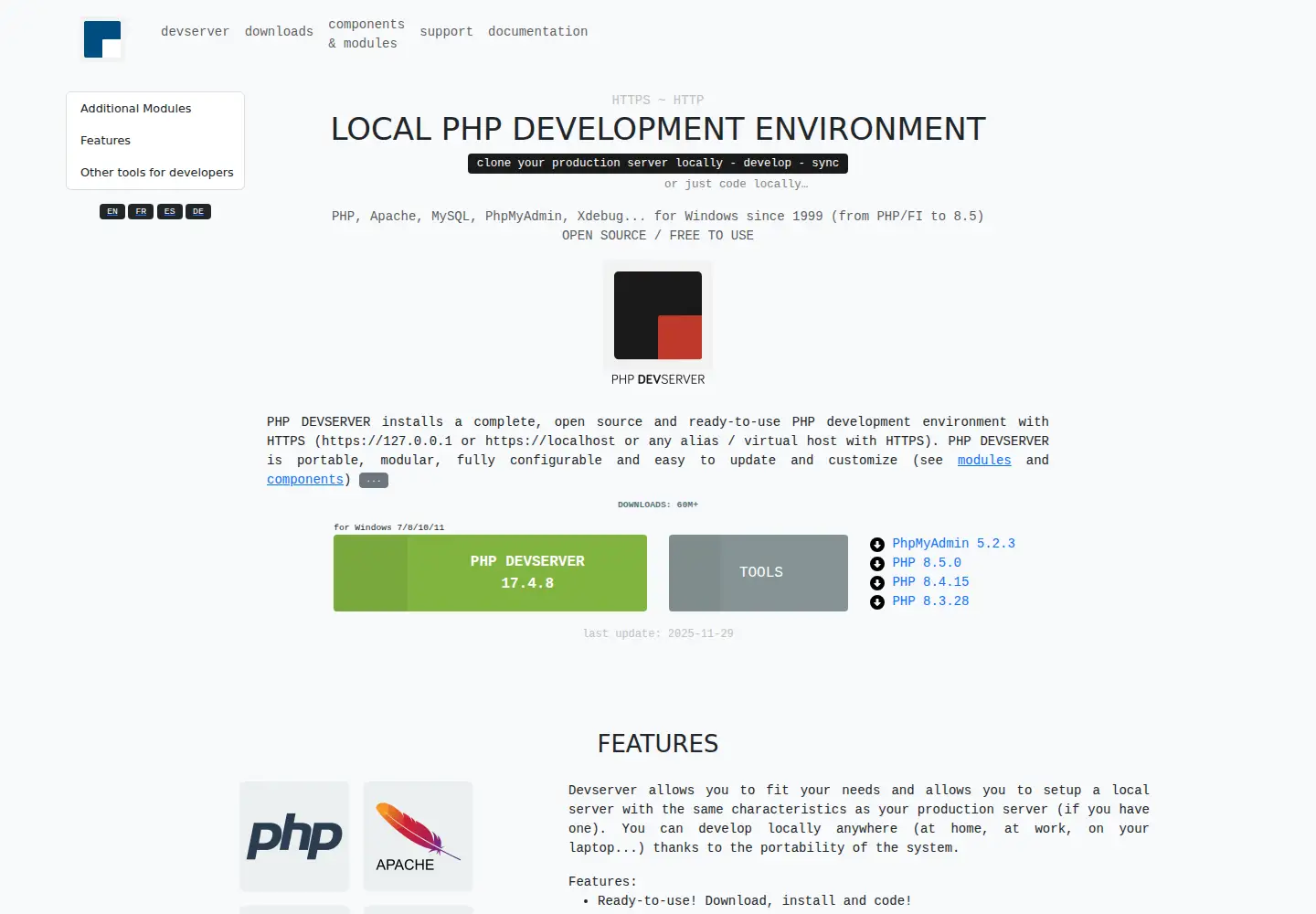This screenshot has height=914, width=1316.
Task: Open PHP 8.3.28 download link
Action: 930,600
